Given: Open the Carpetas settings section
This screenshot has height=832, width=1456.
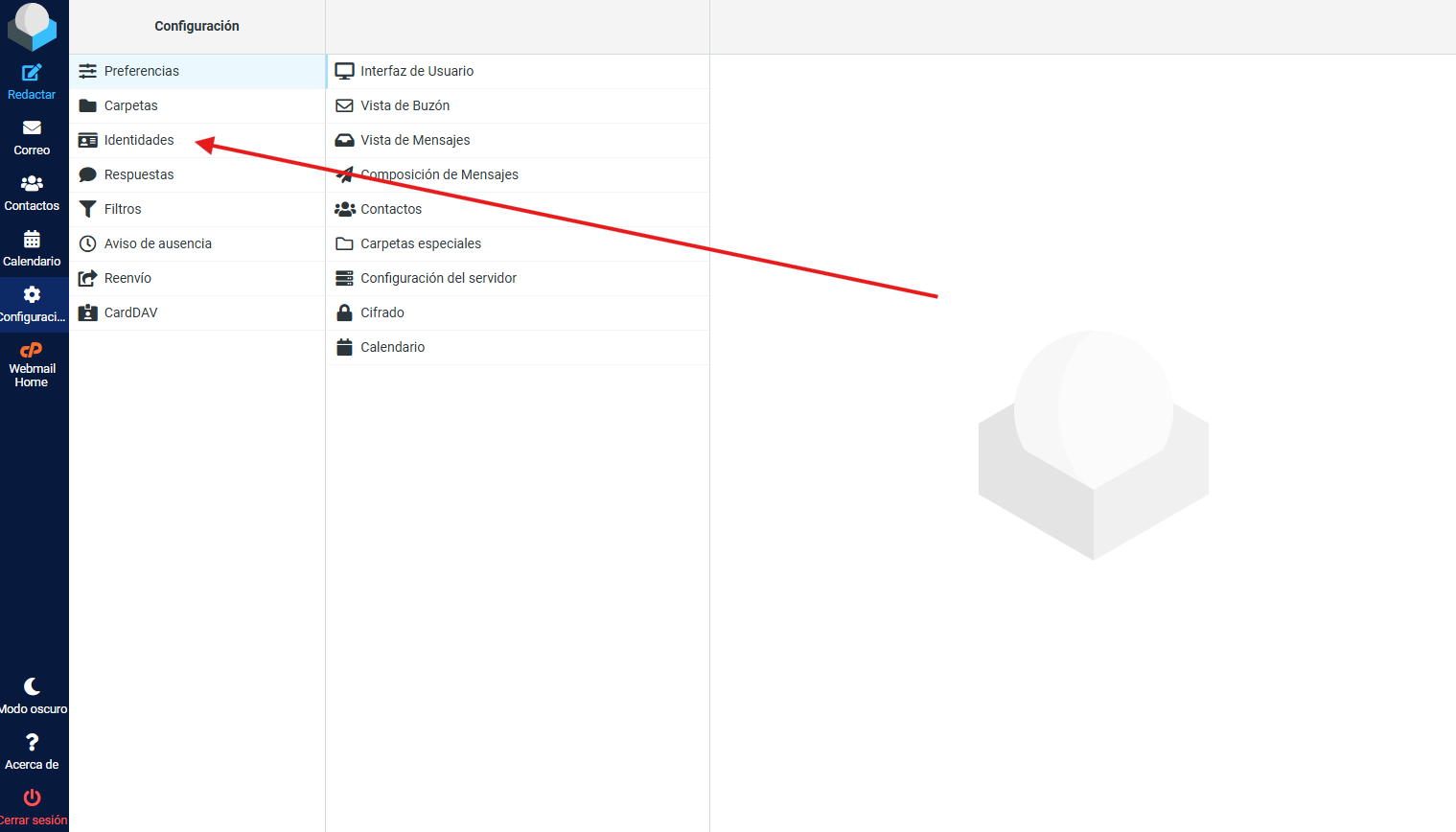Looking at the screenshot, I should pyautogui.click(x=131, y=105).
